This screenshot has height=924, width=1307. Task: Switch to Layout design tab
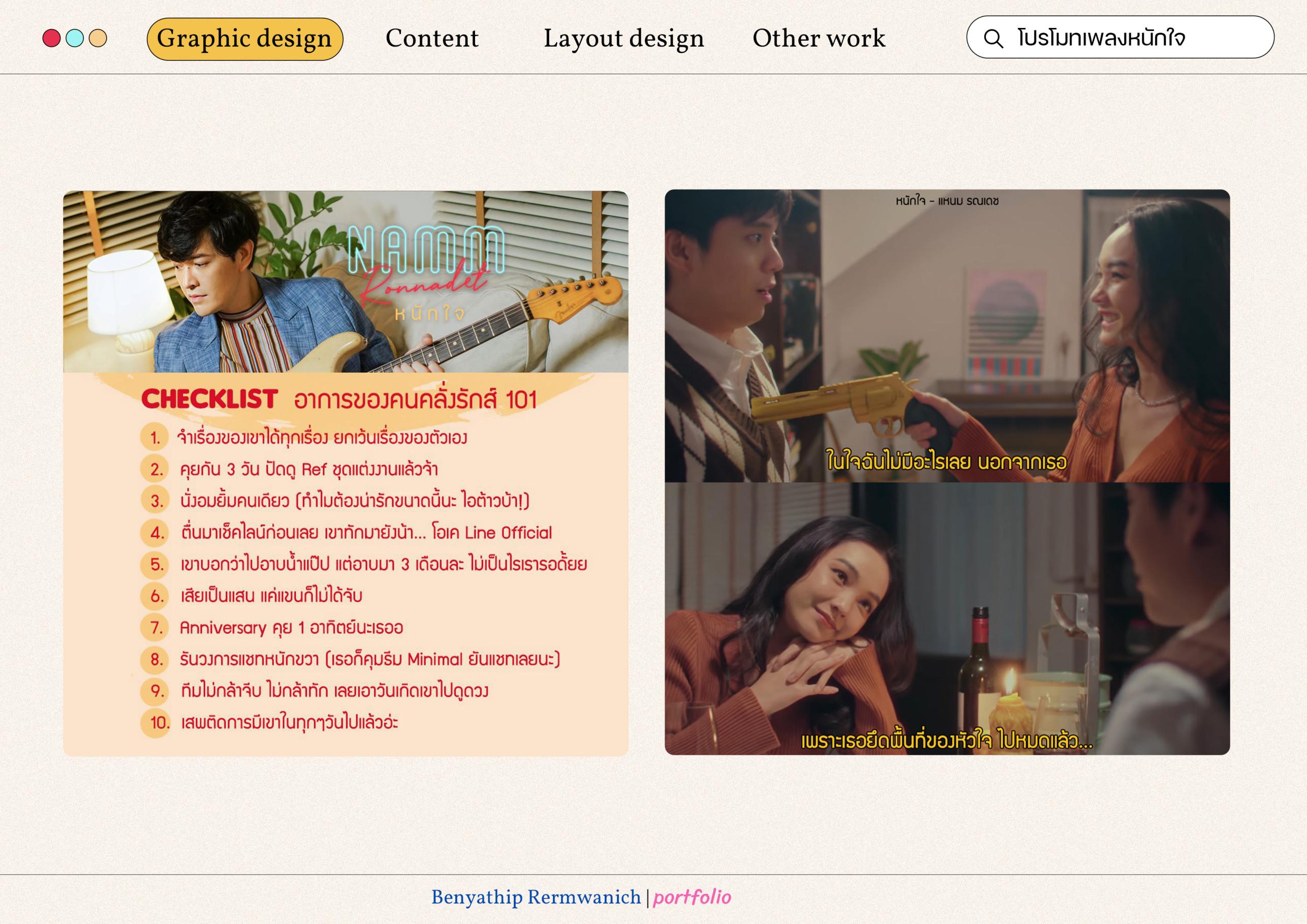[624, 39]
